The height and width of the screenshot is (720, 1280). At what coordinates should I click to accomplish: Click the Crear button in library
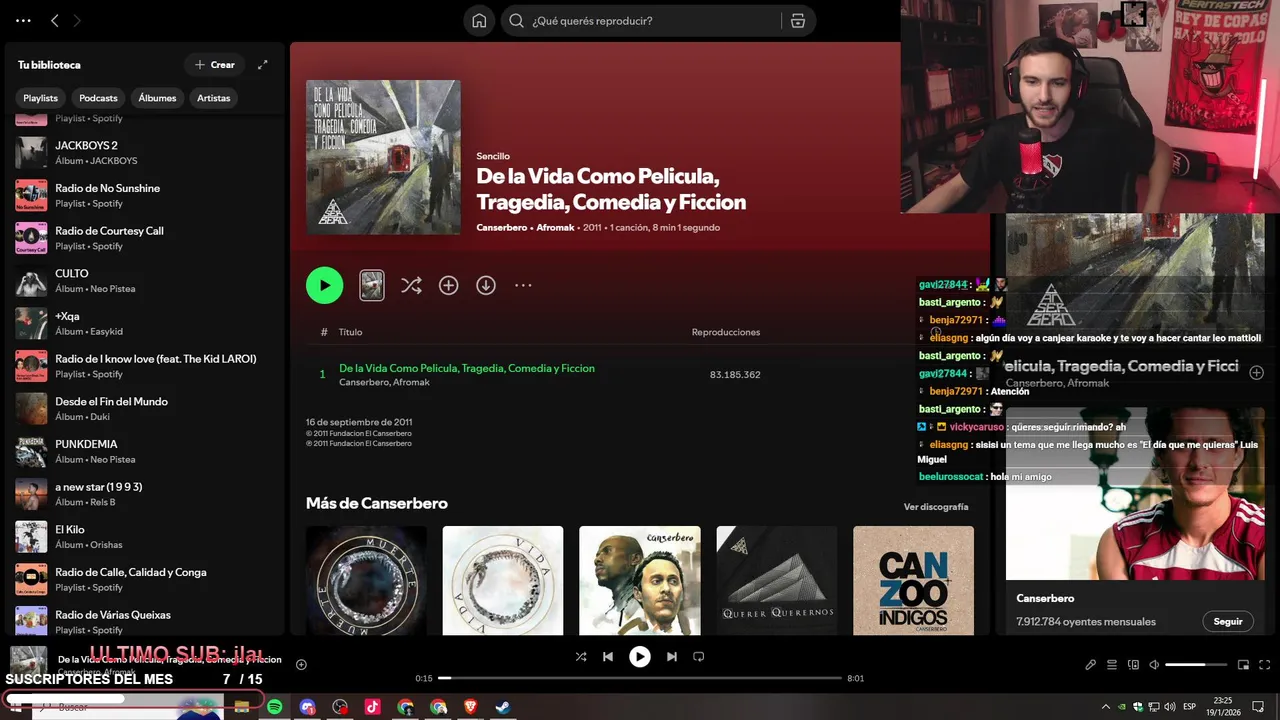pos(215,65)
